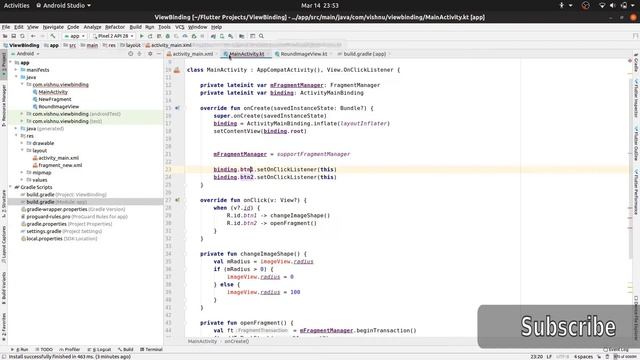Open the Terminal tool window
Screen dimensions: 640x360
(151, 349)
